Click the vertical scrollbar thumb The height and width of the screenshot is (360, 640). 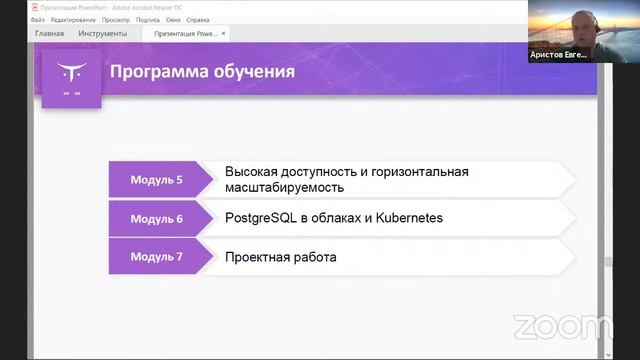click(608, 261)
